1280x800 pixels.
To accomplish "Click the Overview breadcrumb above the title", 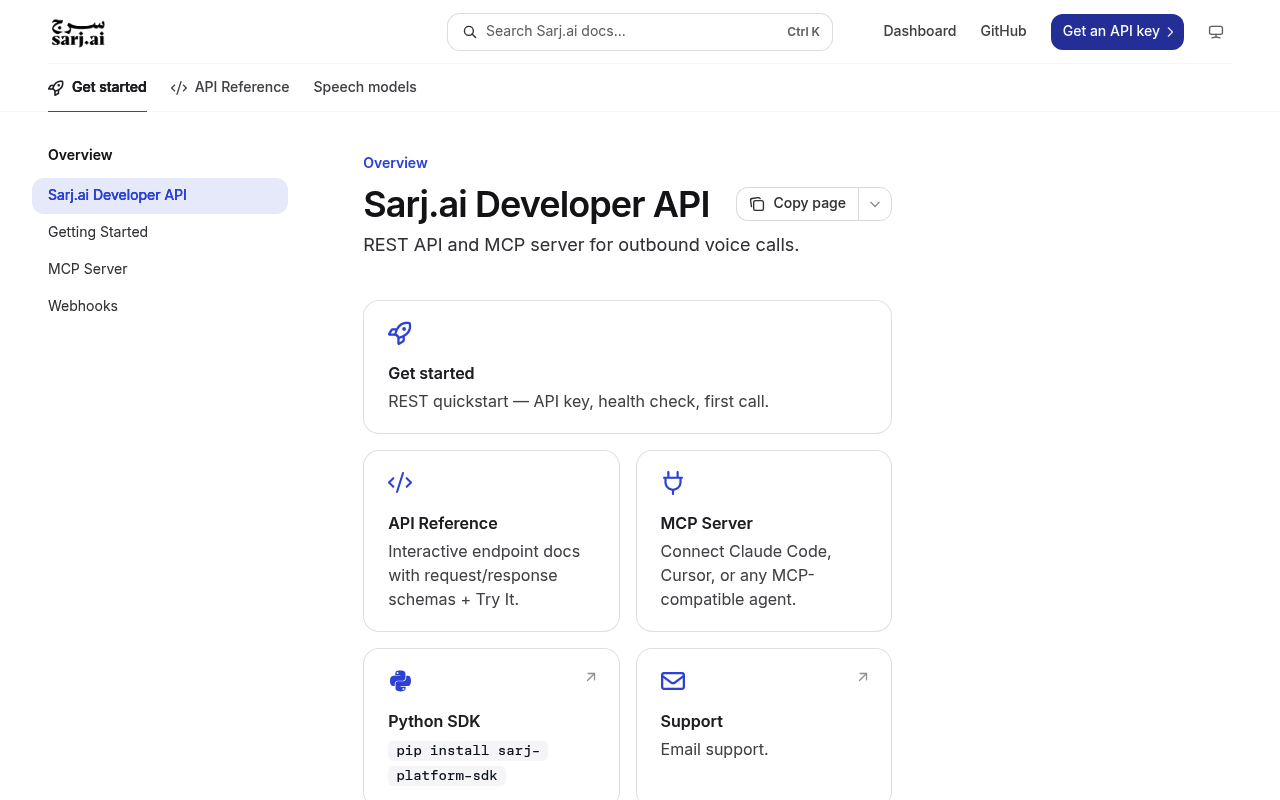I will click(395, 163).
